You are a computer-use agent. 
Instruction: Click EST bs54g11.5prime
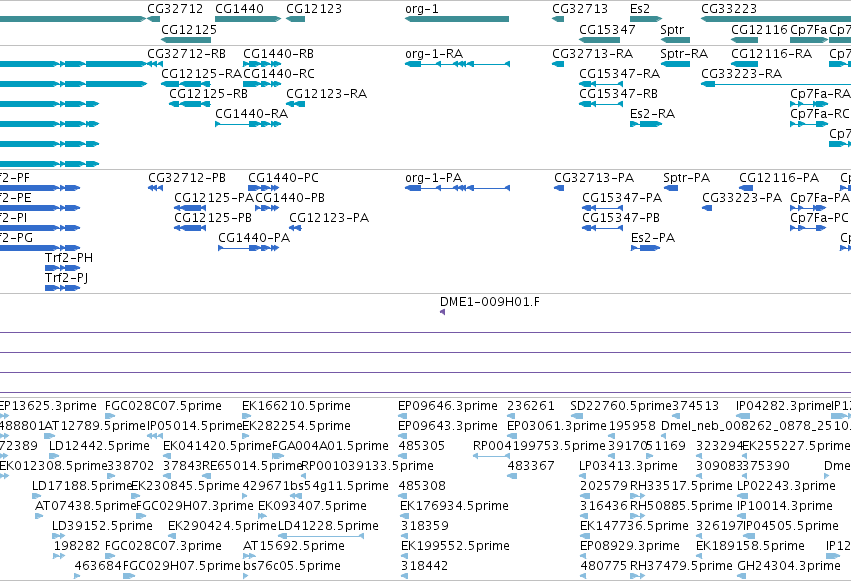tap(339, 486)
